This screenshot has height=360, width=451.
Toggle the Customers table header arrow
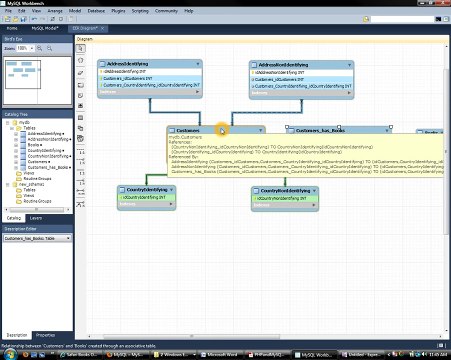click(261, 130)
